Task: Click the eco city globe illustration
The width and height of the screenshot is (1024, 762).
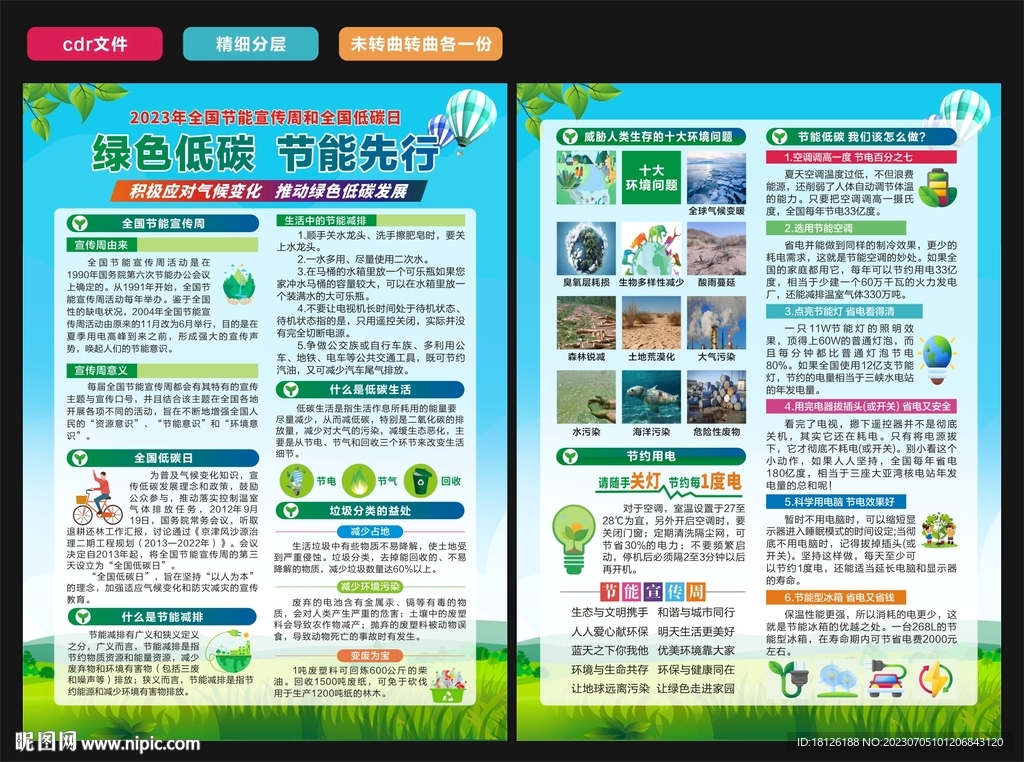Action: [x=230, y=651]
